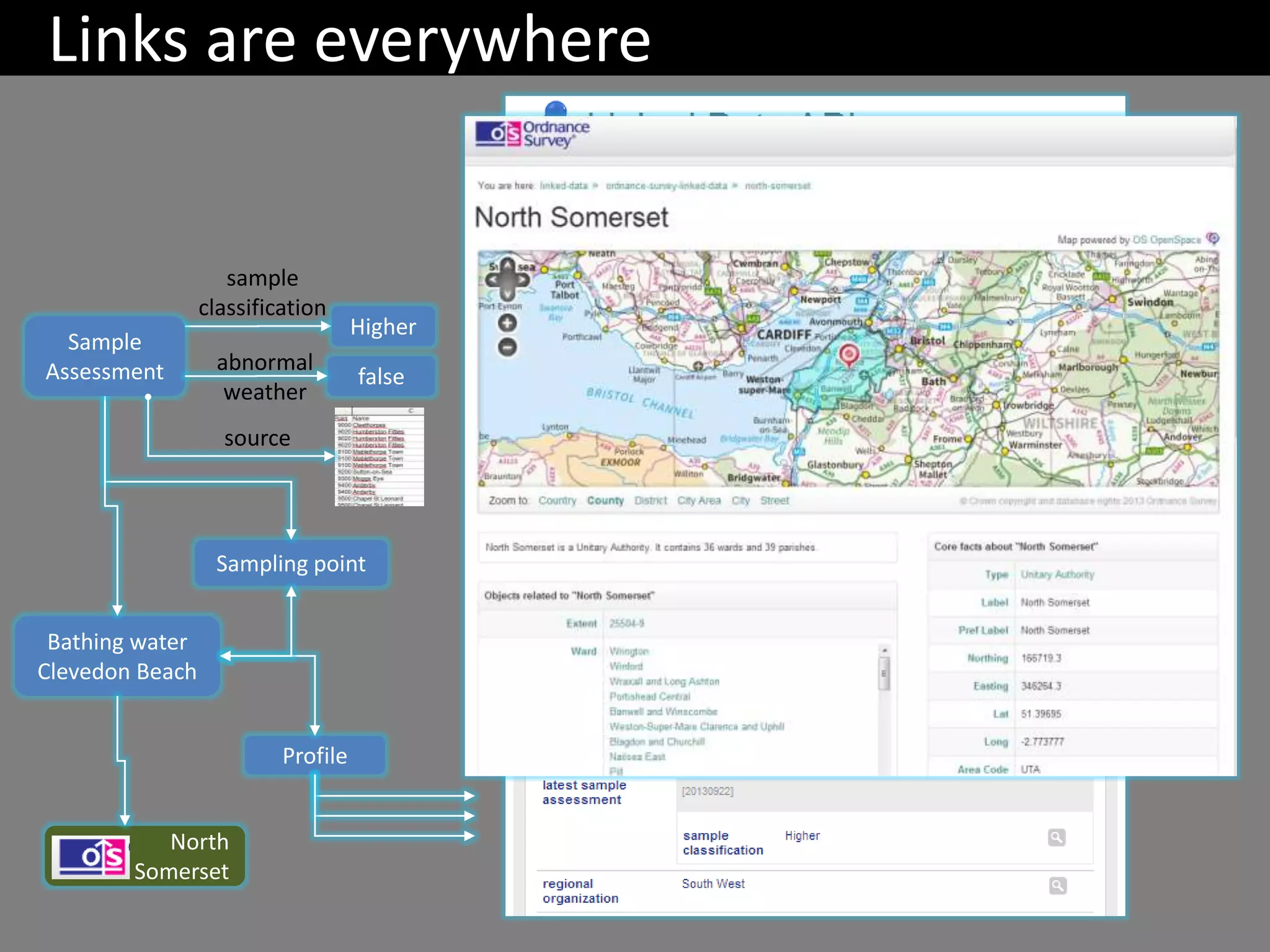This screenshot has height=952, width=1270.
Task: Click the regional organization property label
Action: click(x=580, y=891)
